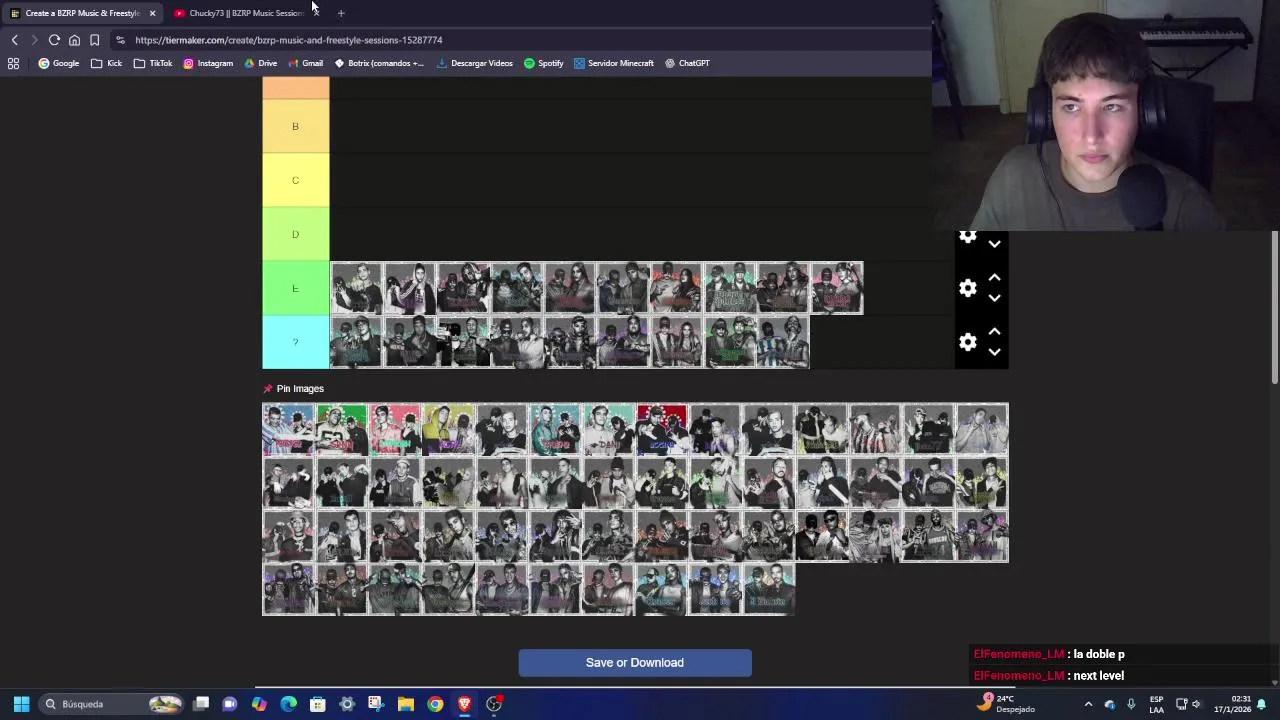Viewport: 1280px width, 720px height.
Task: Open OBS Studio from taskbar
Action: coord(494,704)
